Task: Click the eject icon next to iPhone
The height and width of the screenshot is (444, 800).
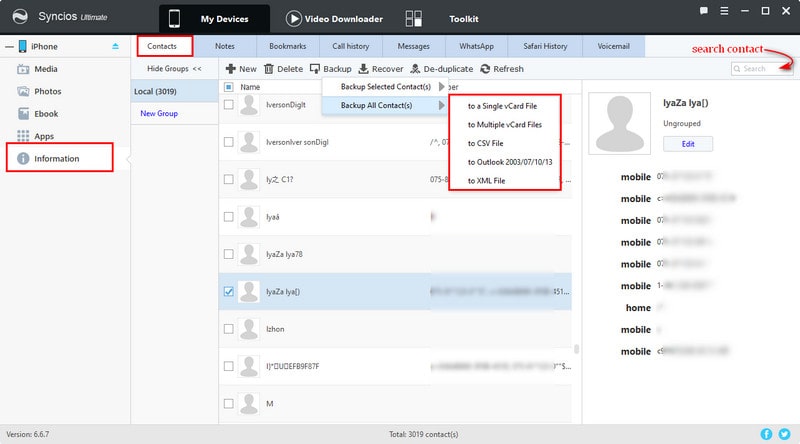Action: coord(114,46)
